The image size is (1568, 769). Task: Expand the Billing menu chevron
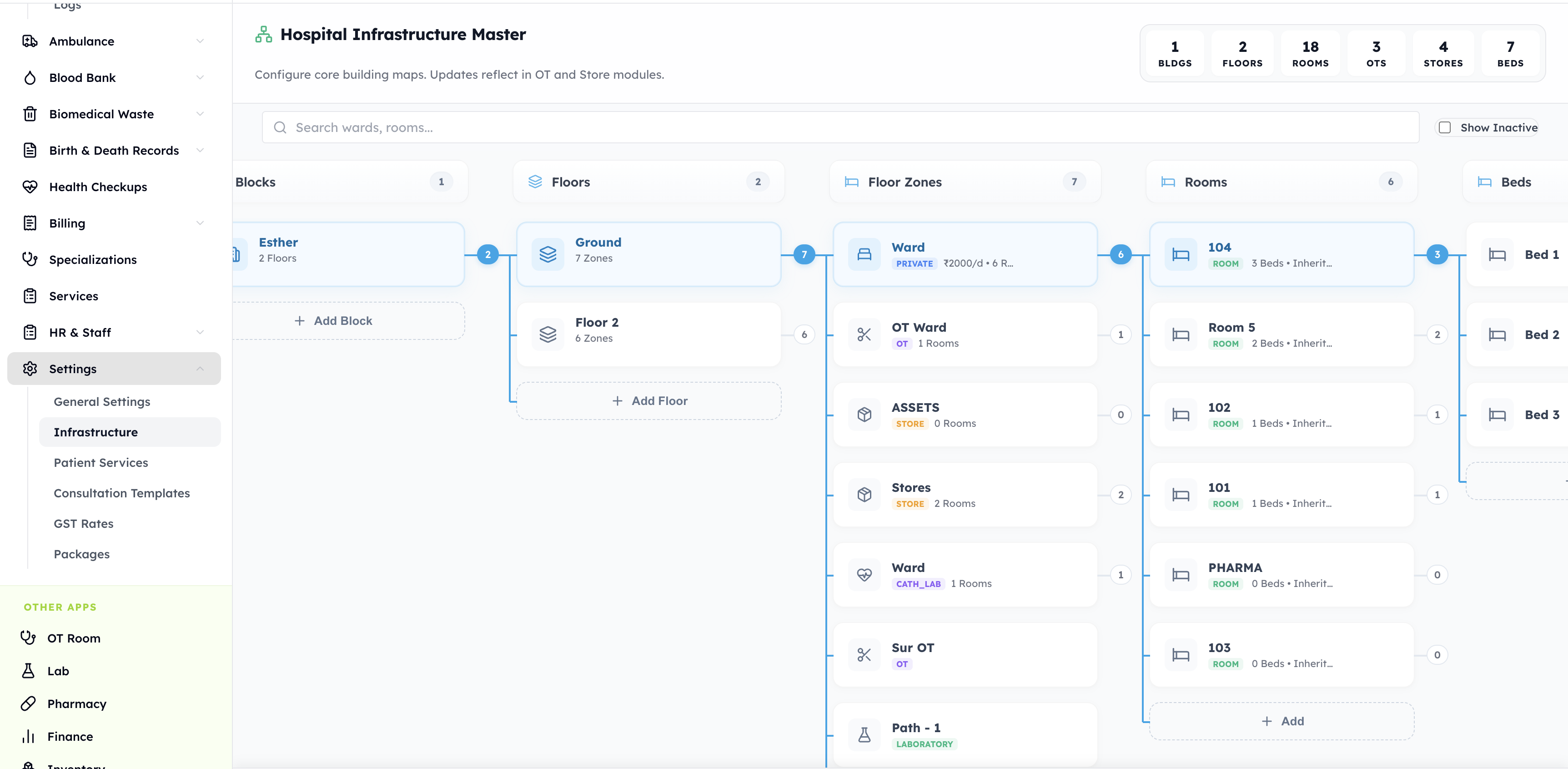click(x=200, y=223)
